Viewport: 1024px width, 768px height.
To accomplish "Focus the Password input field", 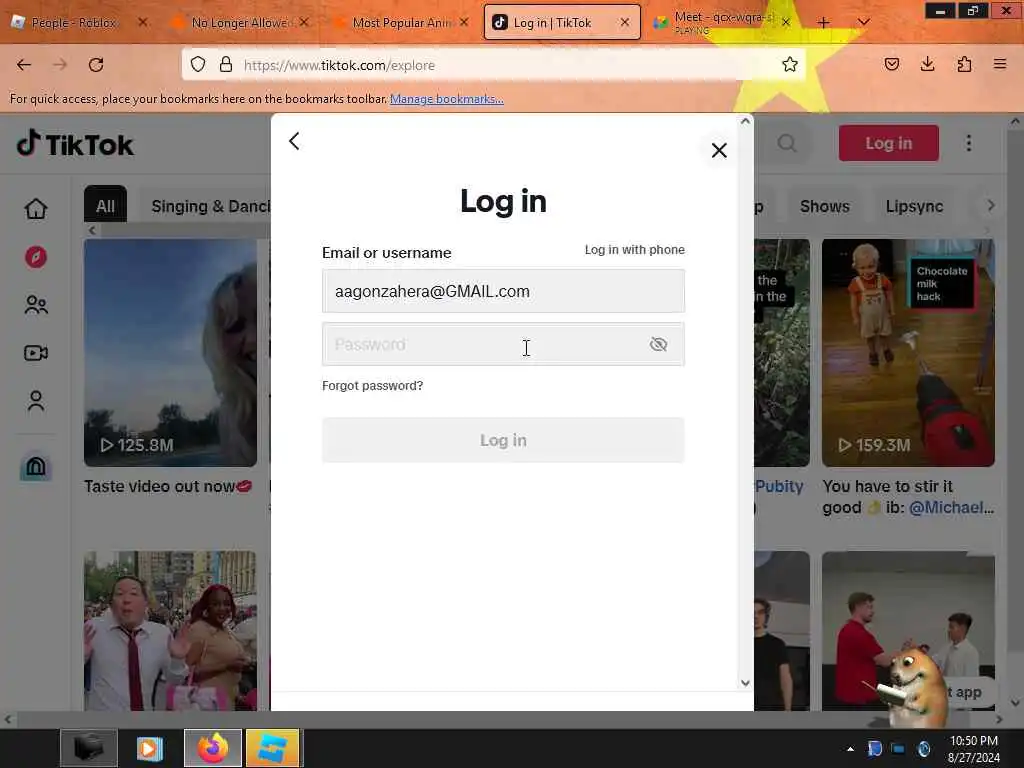I will [x=503, y=344].
